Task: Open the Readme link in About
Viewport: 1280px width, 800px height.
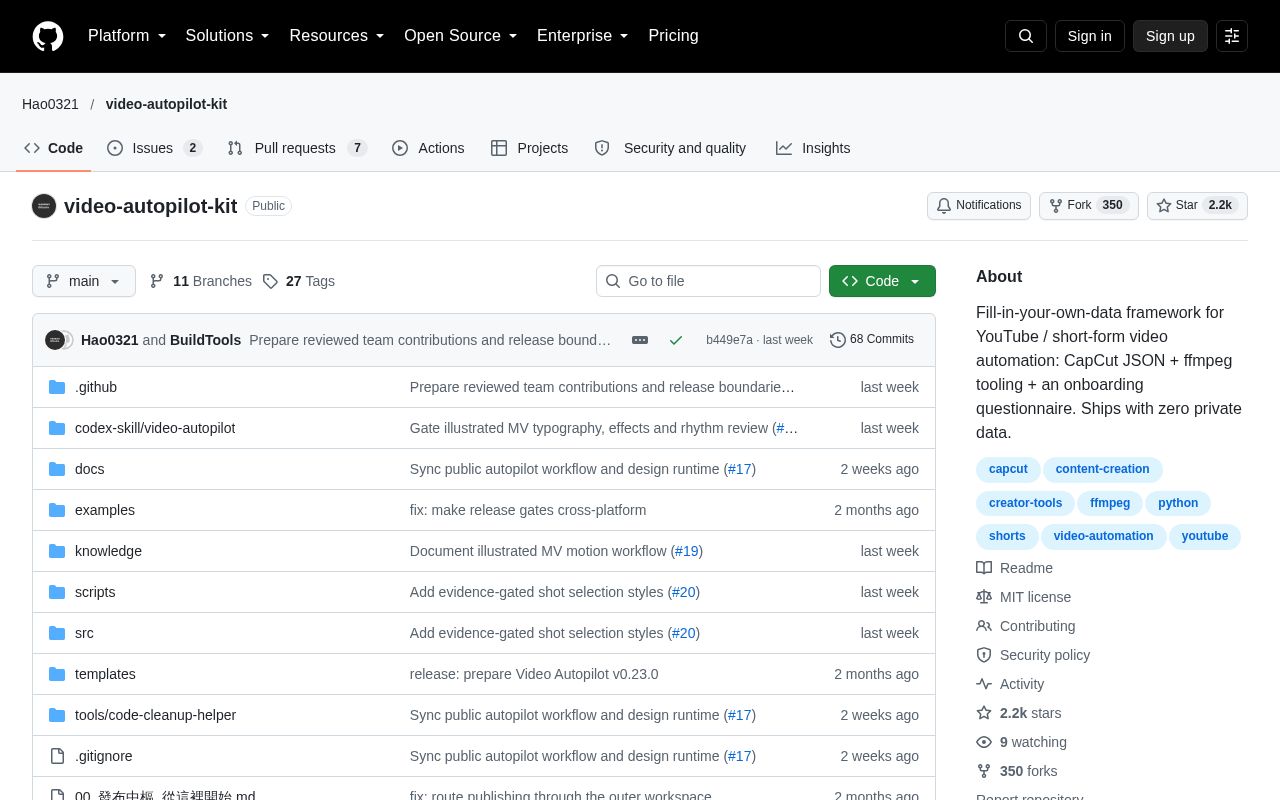Action: click(x=1014, y=568)
